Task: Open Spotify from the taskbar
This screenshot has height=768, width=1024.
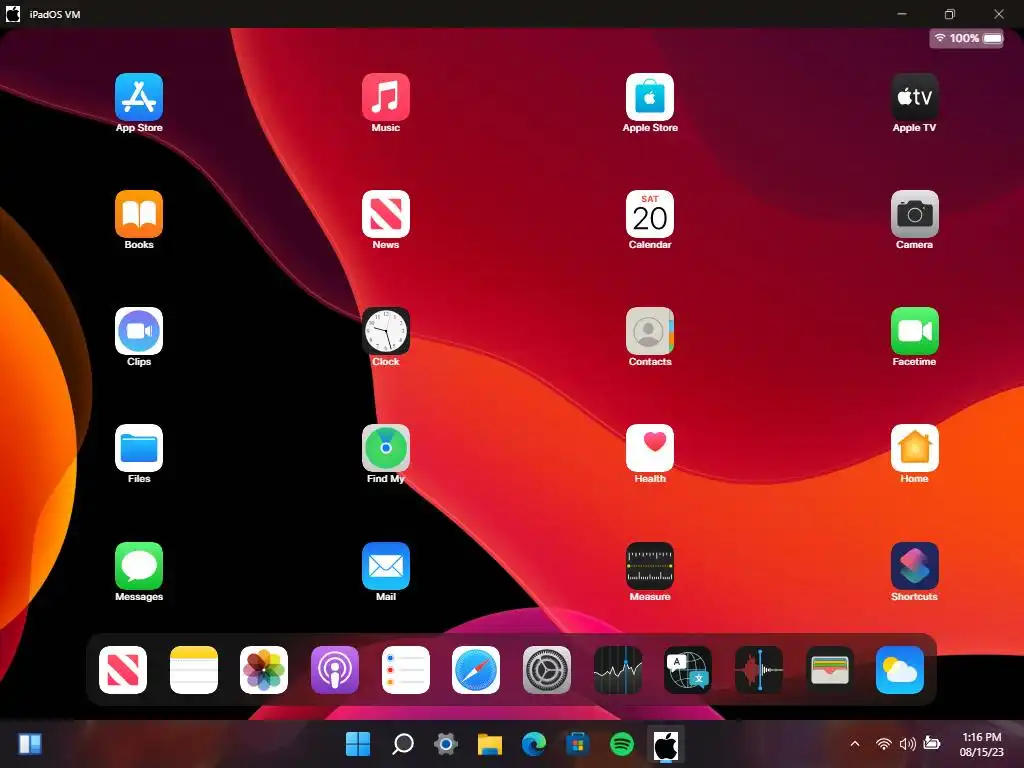Action: click(x=622, y=744)
